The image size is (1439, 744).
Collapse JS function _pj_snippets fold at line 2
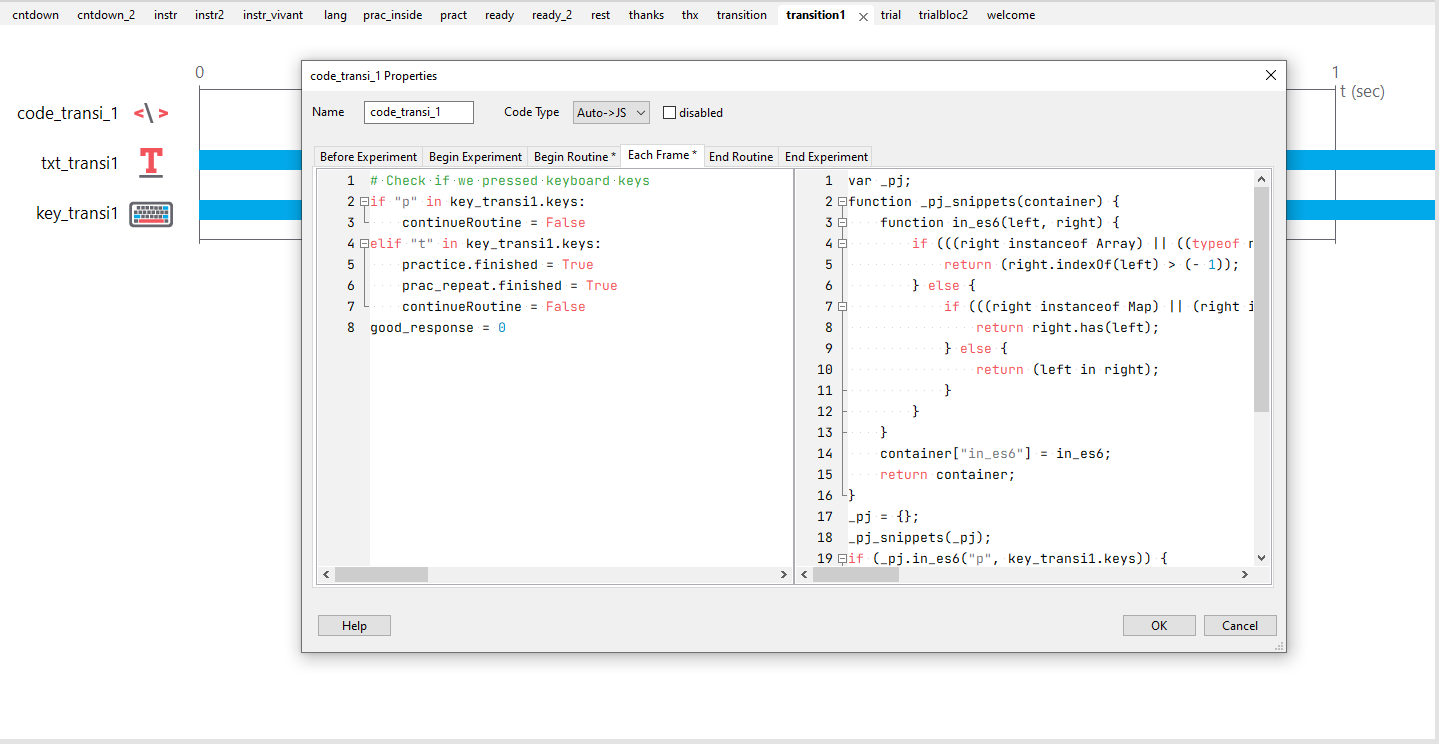pyautogui.click(x=842, y=202)
